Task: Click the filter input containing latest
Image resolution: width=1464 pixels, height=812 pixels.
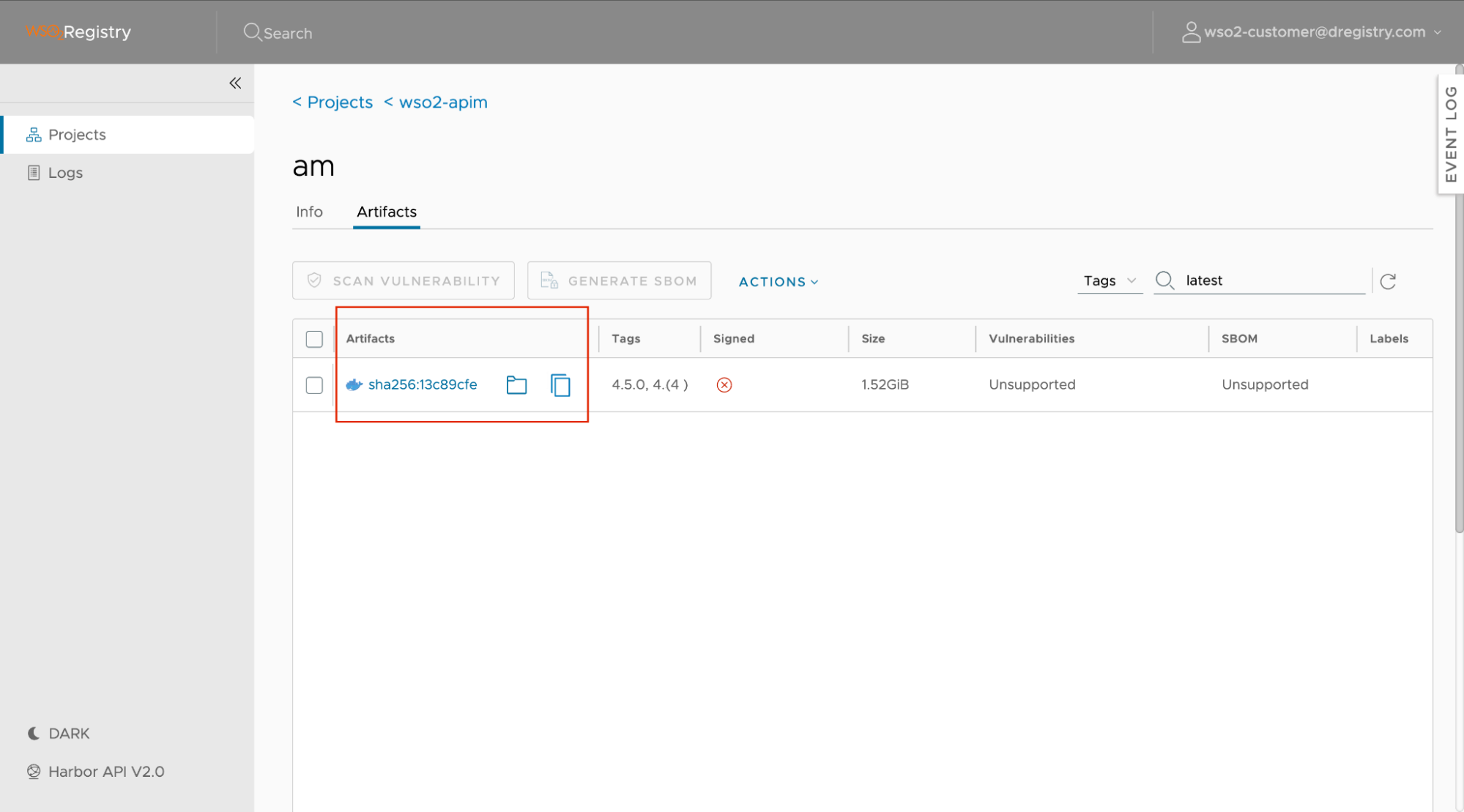Action: [x=1271, y=280]
